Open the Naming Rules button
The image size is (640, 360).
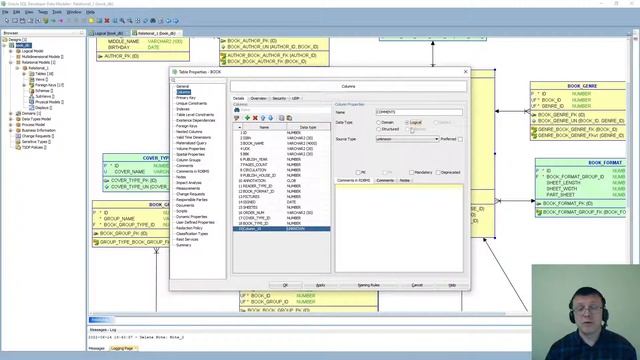[x=368, y=285]
